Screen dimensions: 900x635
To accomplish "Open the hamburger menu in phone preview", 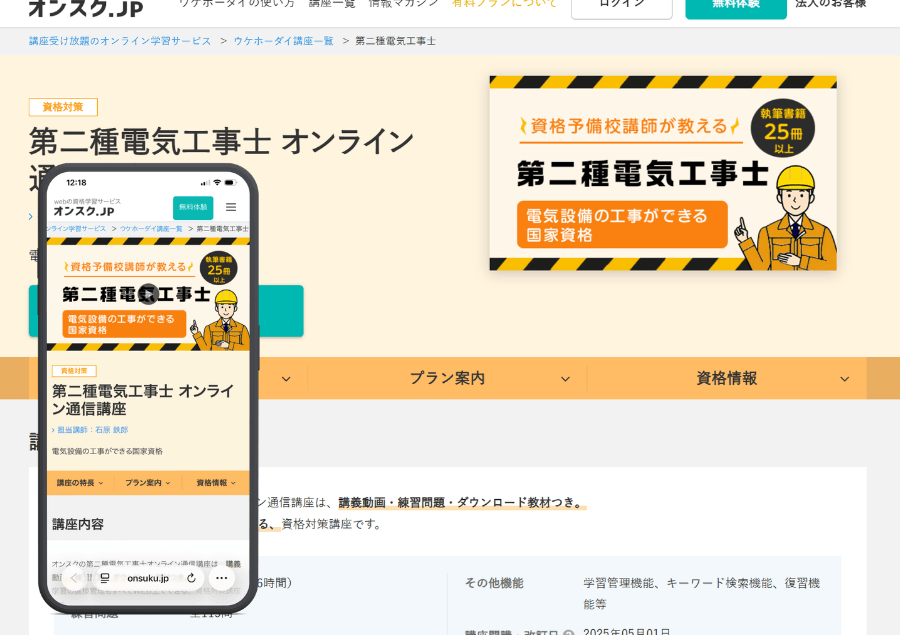I will (x=231, y=207).
